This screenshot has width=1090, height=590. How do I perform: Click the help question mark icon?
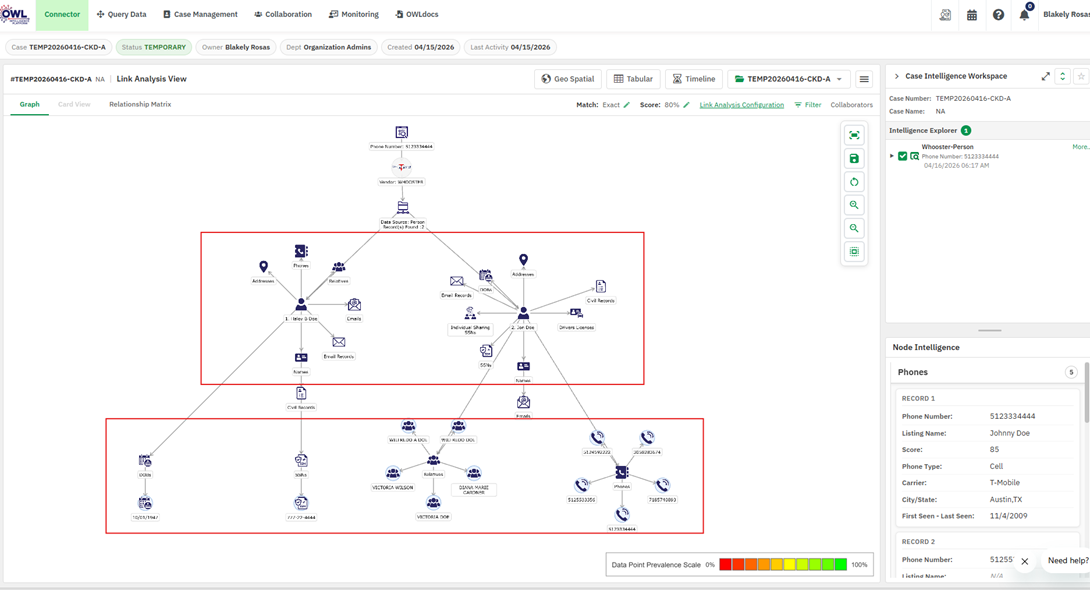pyautogui.click(x=998, y=15)
